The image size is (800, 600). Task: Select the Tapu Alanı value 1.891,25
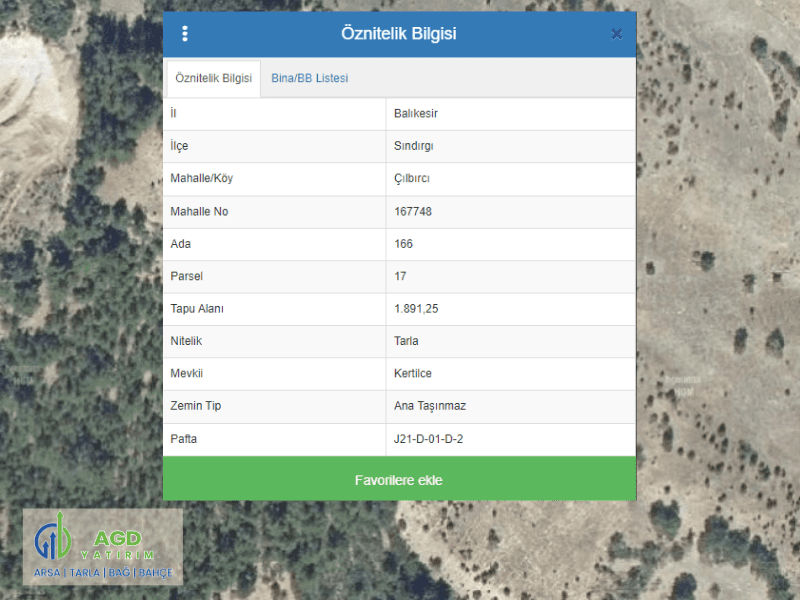416,309
